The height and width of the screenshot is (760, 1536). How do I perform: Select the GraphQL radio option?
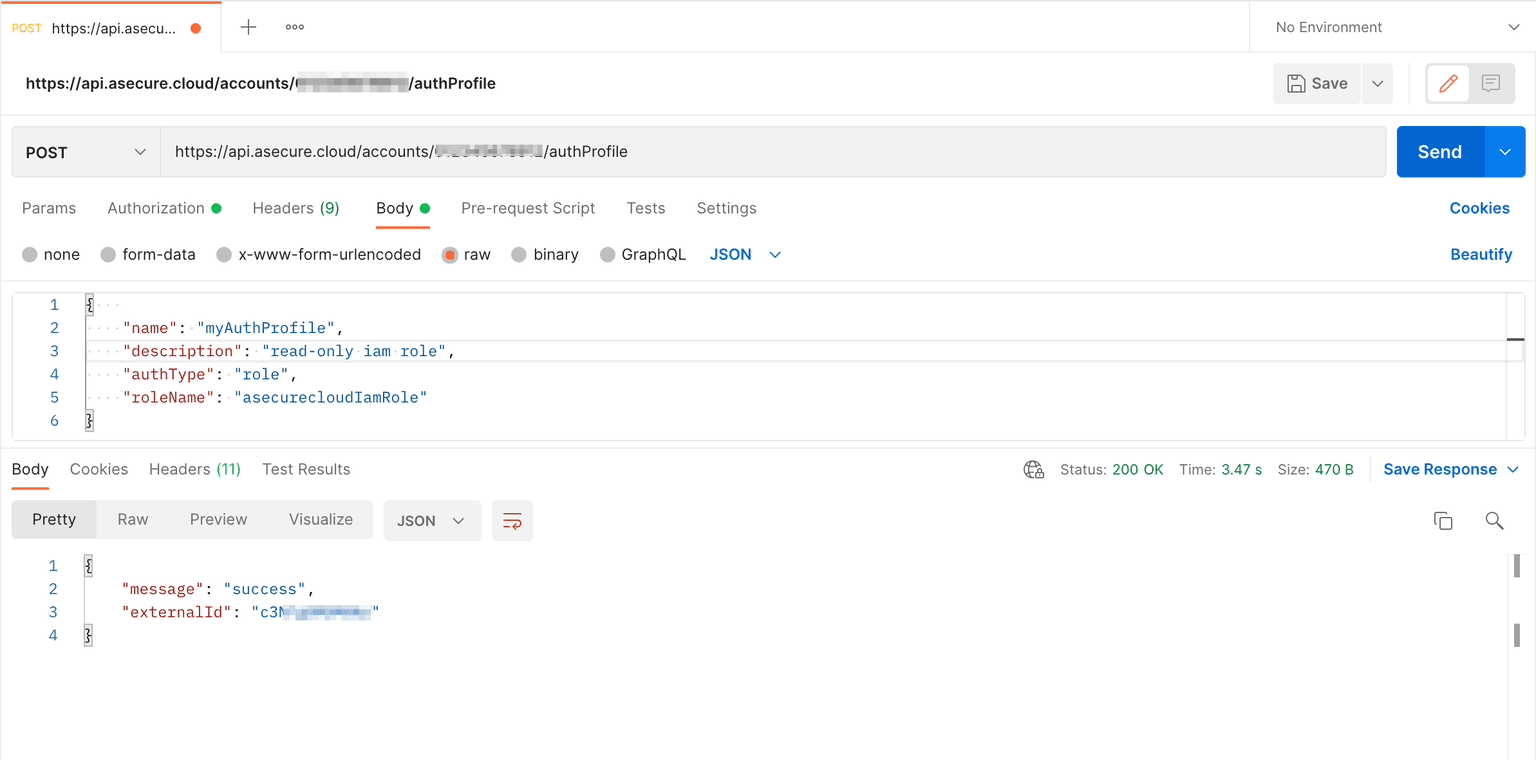[x=607, y=255]
